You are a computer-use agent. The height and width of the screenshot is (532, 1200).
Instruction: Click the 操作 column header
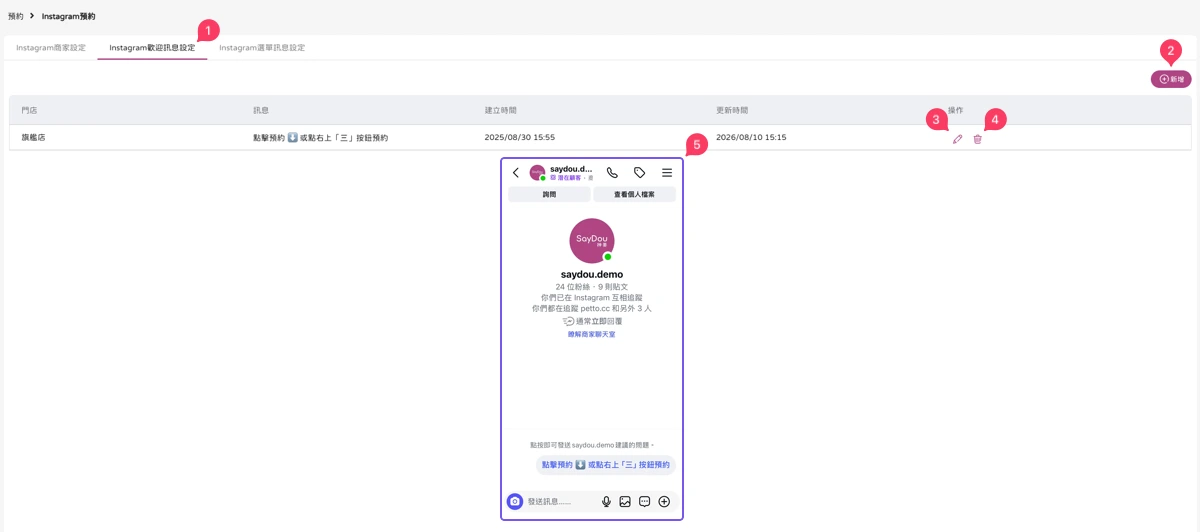pos(956,110)
